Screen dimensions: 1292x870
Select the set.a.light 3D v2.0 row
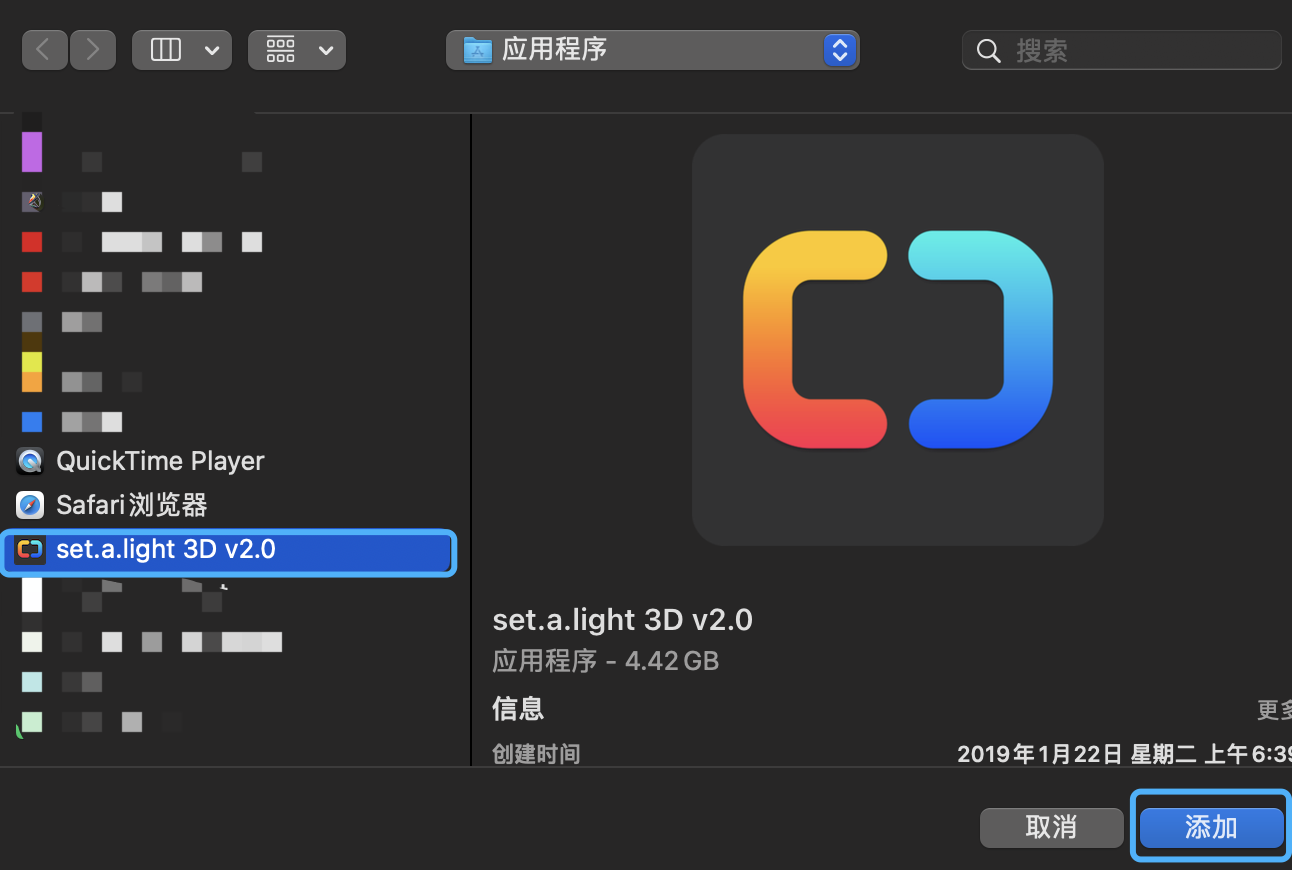point(229,552)
